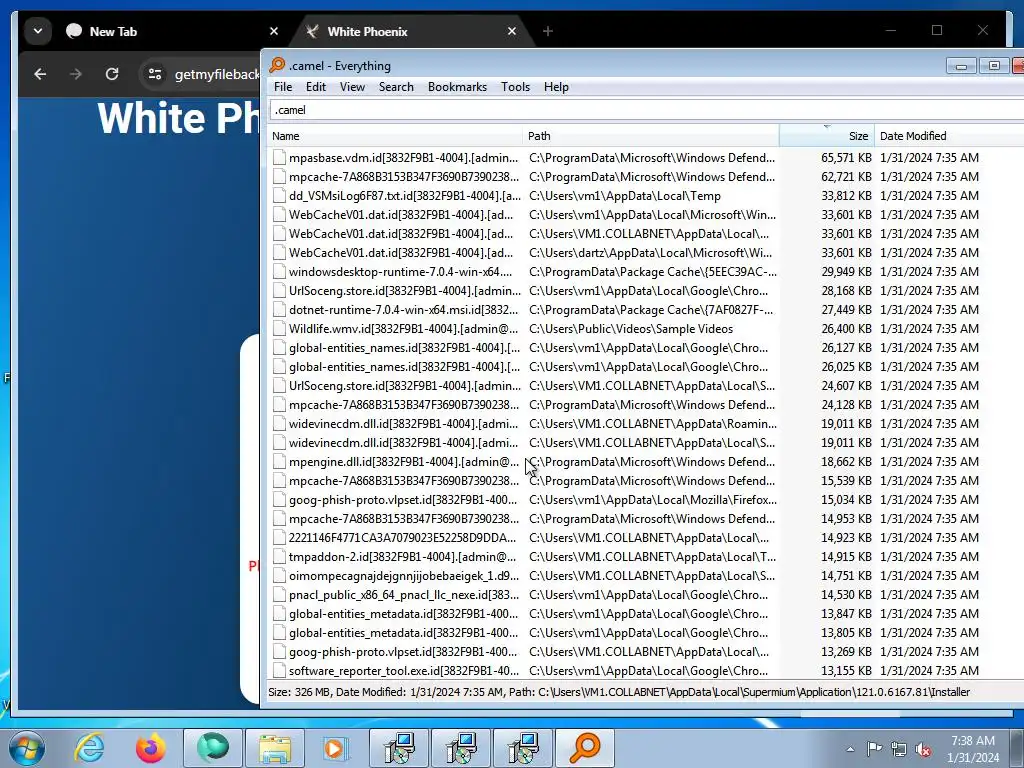Click the browser back arrow

coord(40,74)
